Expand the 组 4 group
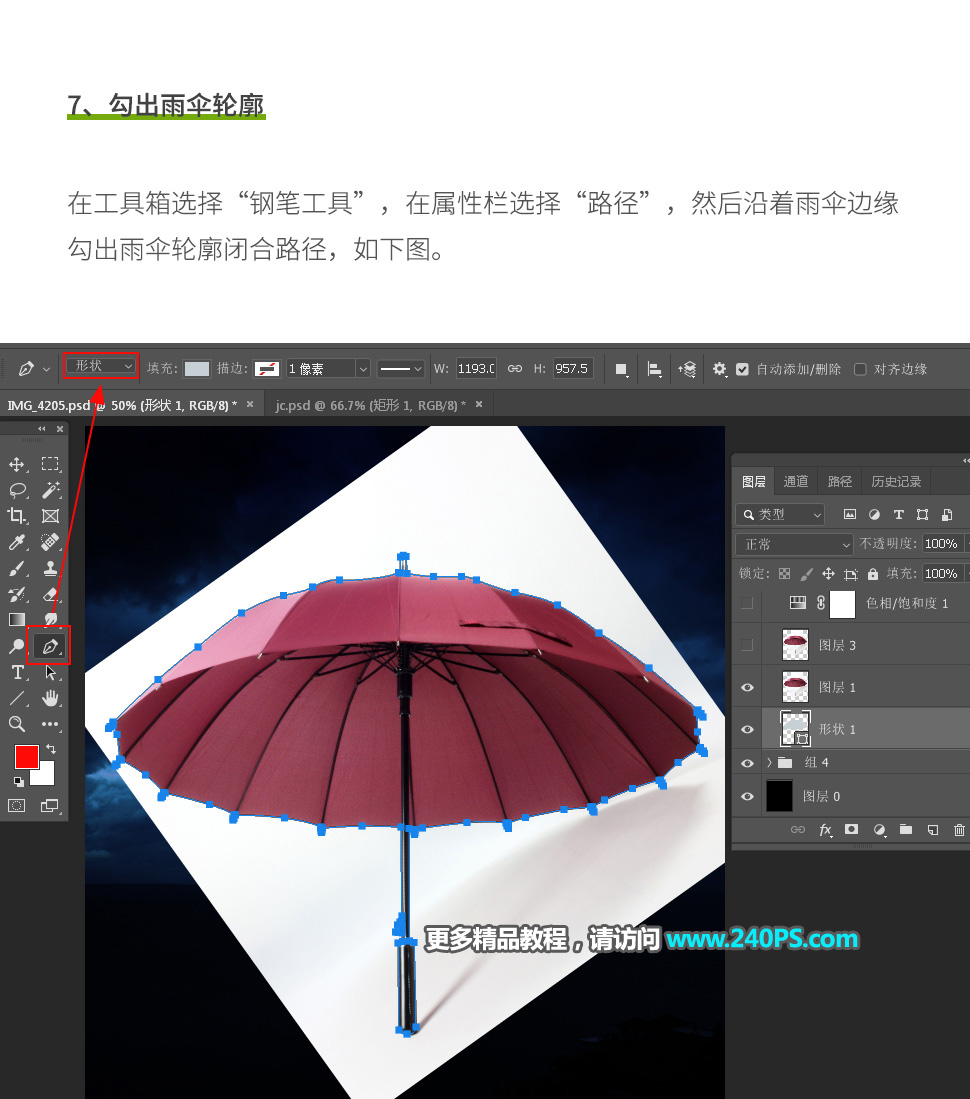Viewport: 970px width, 1099px height. pyautogui.click(x=768, y=762)
